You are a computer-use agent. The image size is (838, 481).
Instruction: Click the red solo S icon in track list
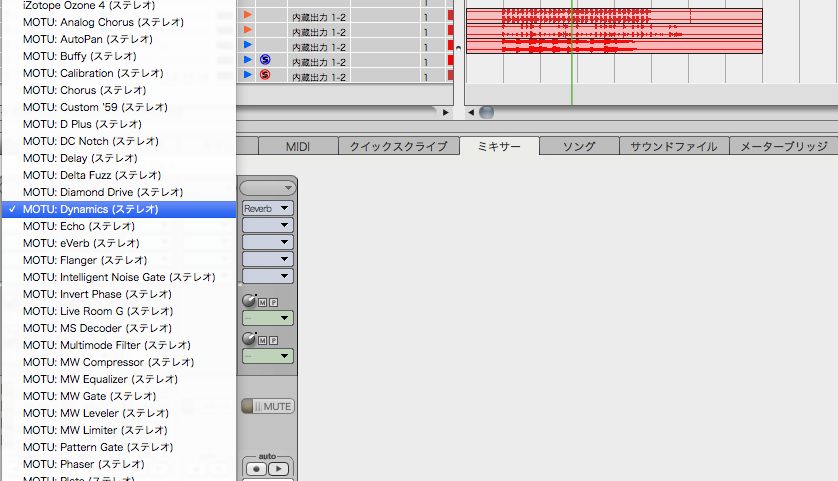[265, 75]
